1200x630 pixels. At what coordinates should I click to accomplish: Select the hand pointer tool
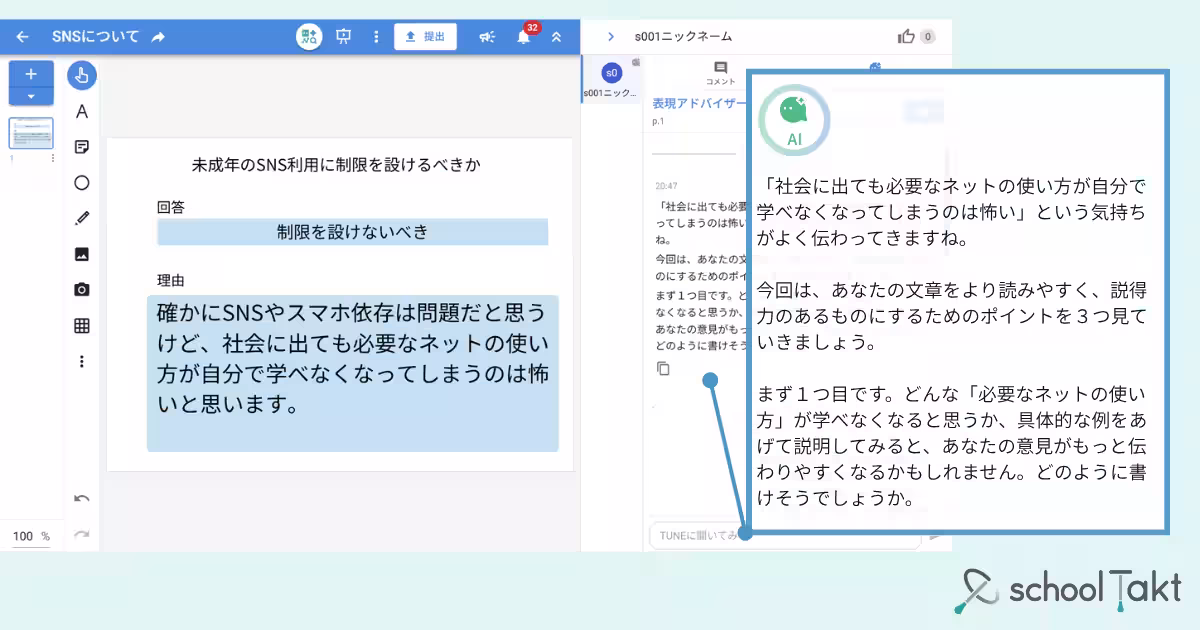pyautogui.click(x=82, y=75)
